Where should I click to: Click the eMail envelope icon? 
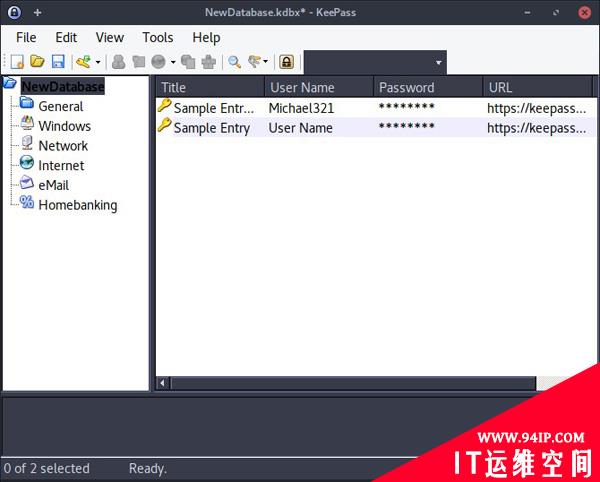click(x=27, y=182)
